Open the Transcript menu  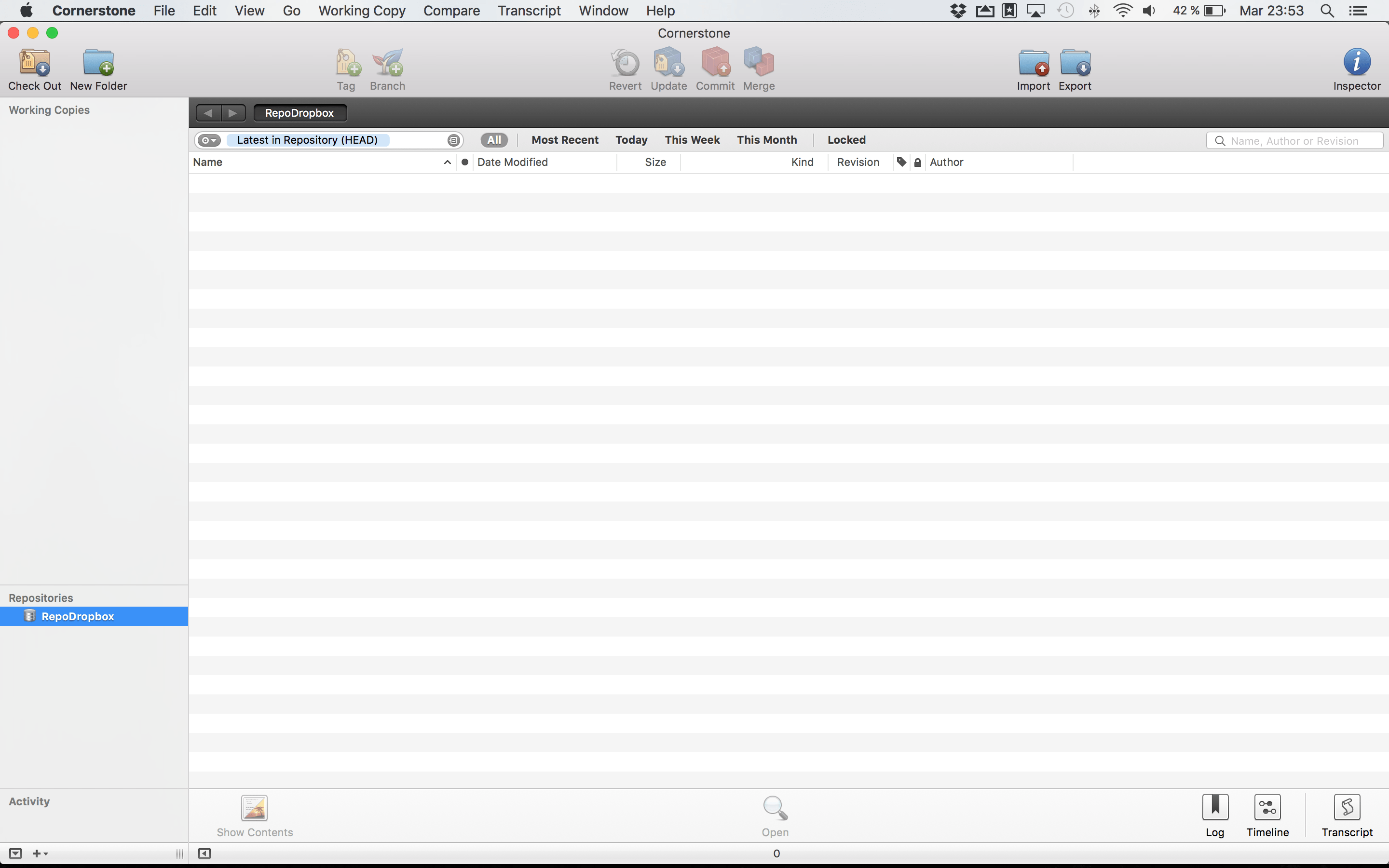click(529, 11)
